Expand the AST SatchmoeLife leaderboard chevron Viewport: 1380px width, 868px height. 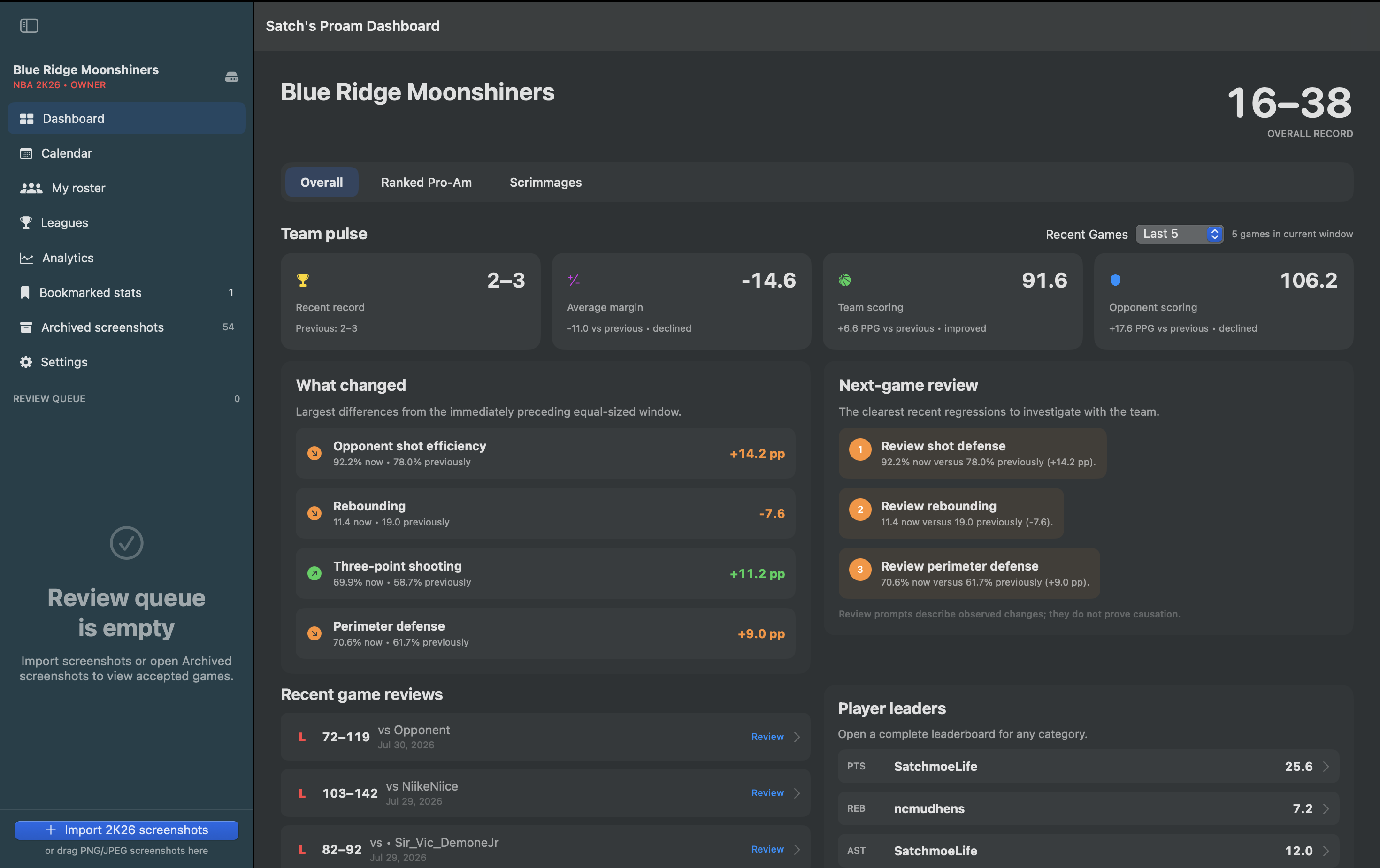click(x=1326, y=851)
